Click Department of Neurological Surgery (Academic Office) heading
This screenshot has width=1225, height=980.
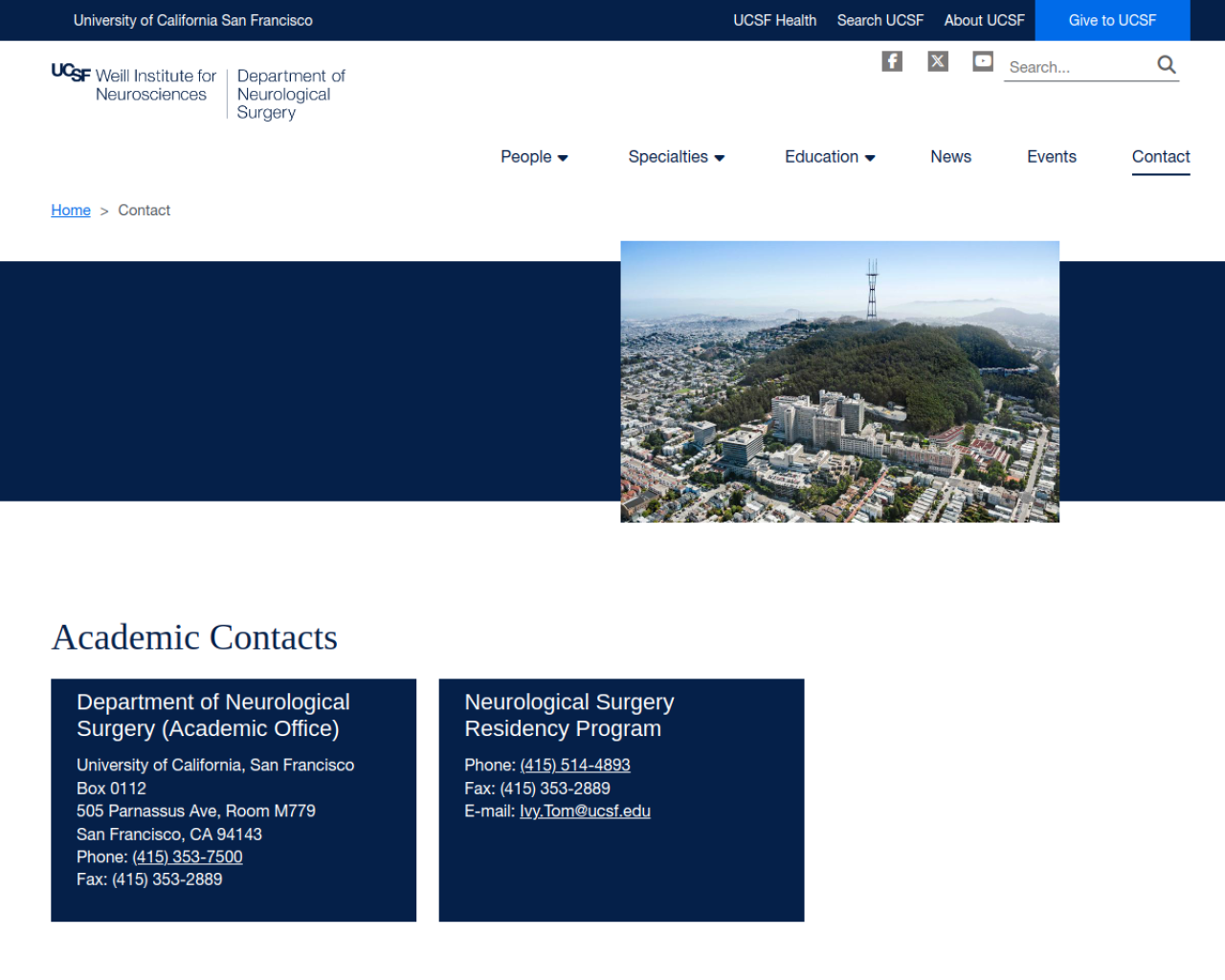[213, 715]
